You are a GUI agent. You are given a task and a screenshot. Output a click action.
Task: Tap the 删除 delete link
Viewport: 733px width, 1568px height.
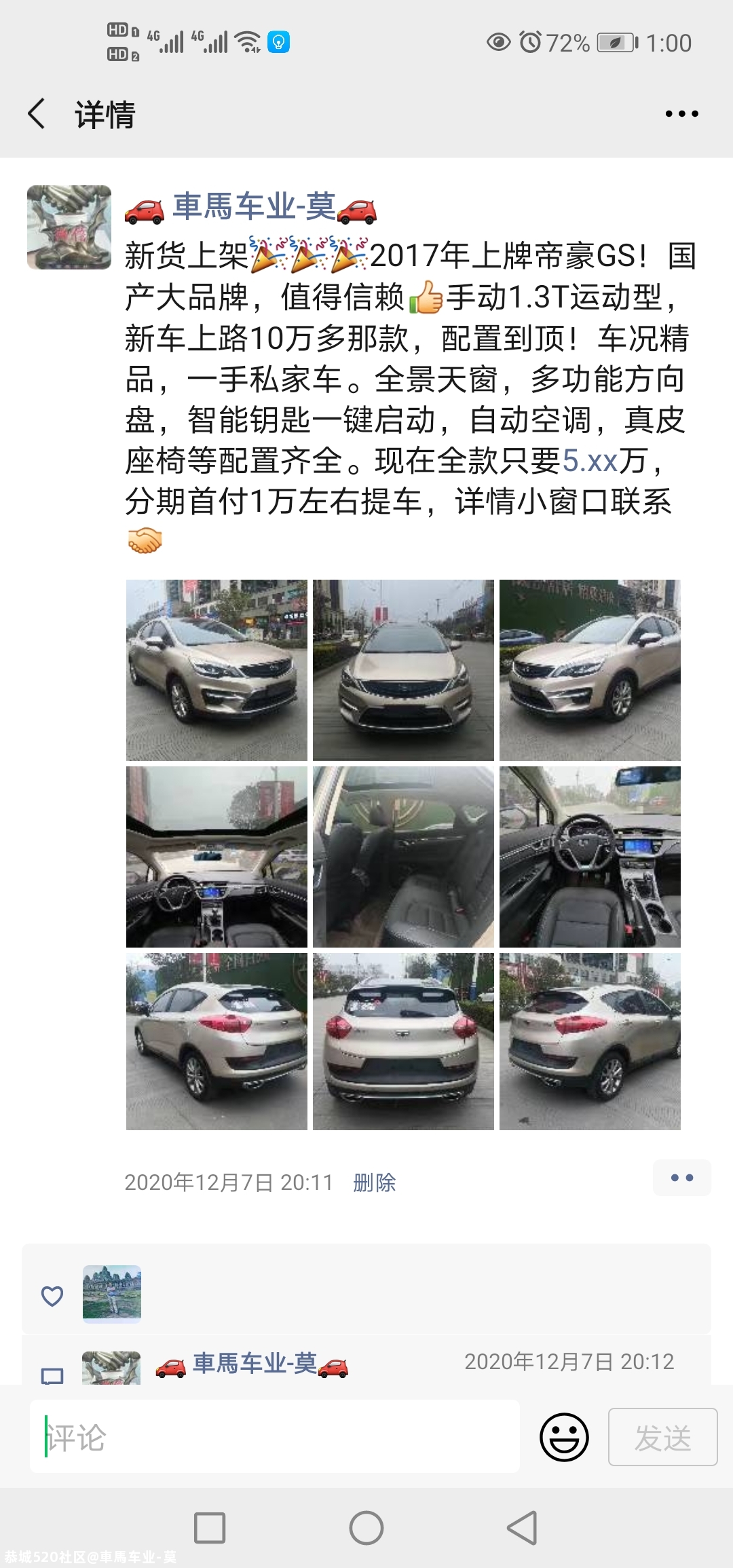coord(375,1182)
